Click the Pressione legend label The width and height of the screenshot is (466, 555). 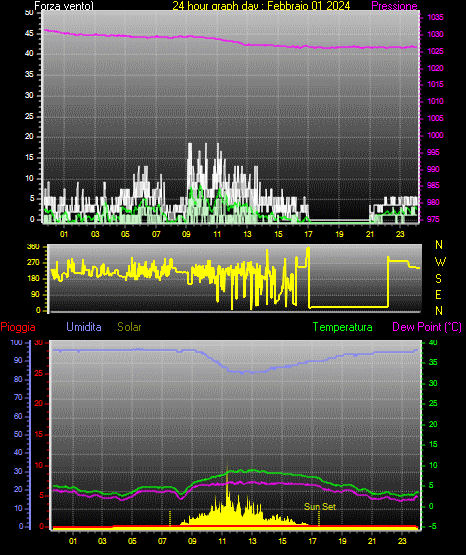(394, 6)
